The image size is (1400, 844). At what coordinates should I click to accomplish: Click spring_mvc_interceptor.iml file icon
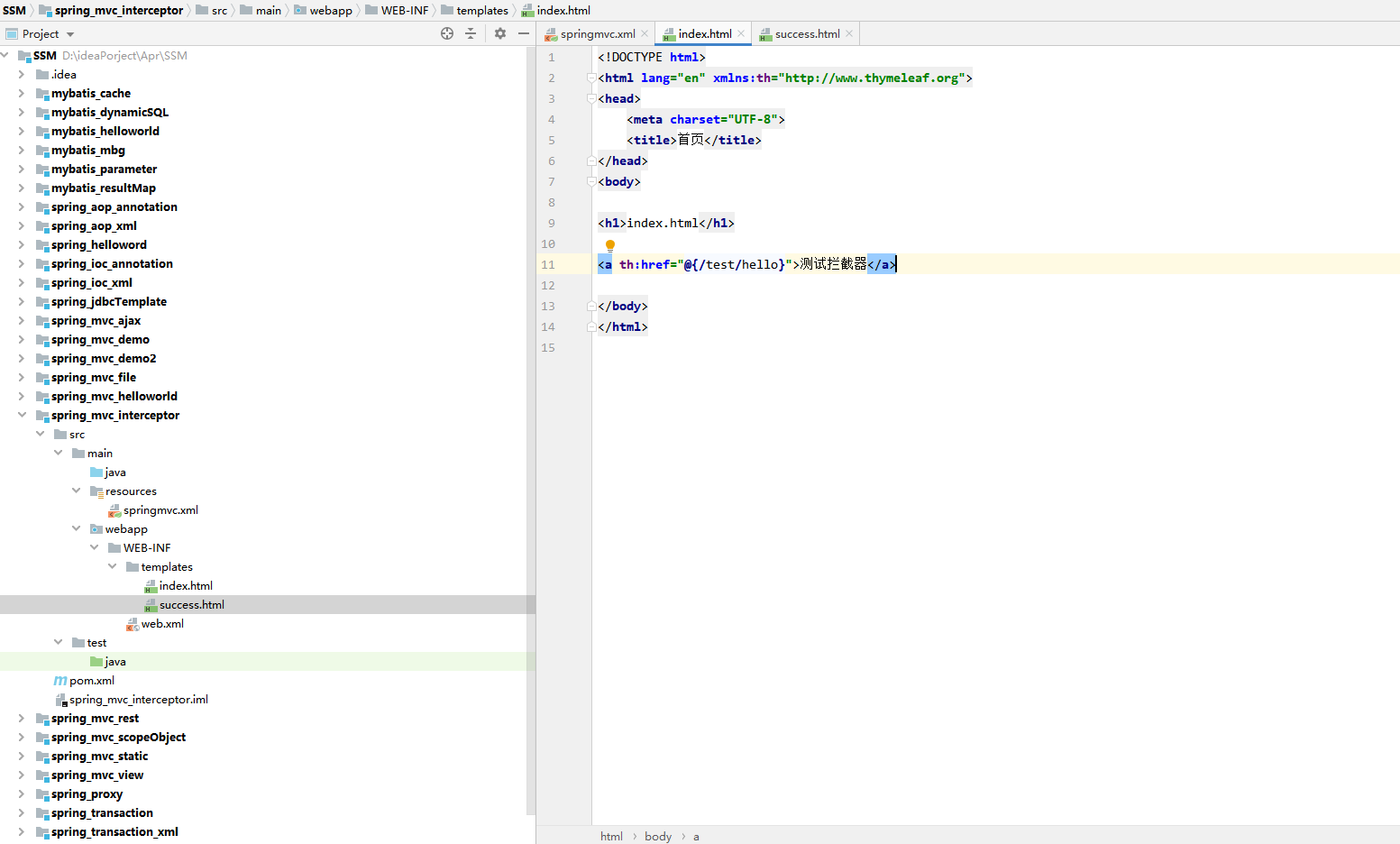pos(60,700)
